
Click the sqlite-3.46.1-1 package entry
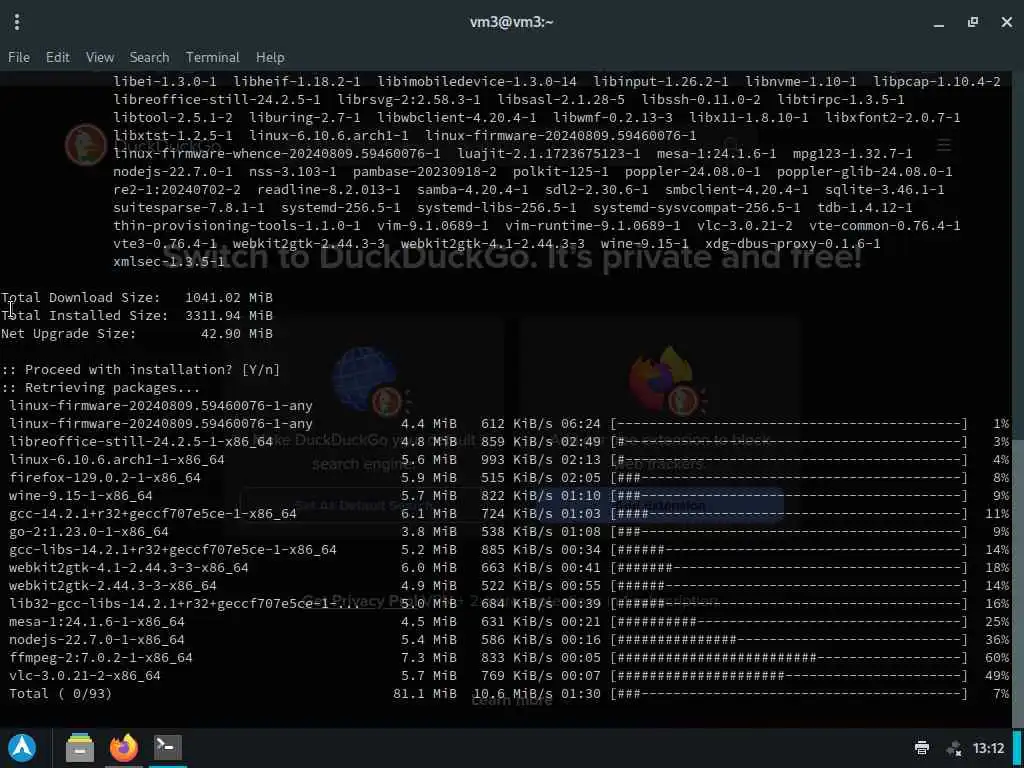[x=884, y=189]
